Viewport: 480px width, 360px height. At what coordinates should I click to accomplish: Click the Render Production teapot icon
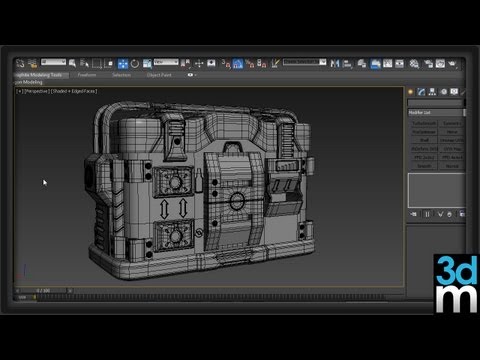click(452, 63)
